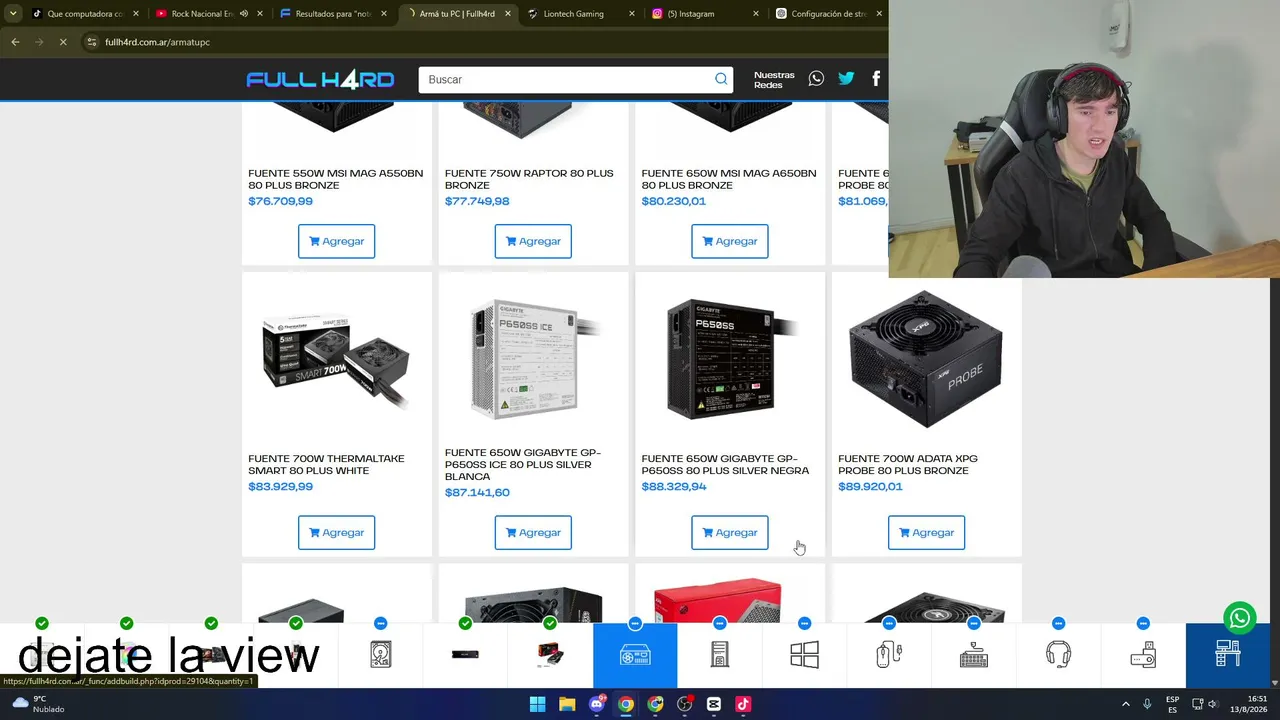Open Discord from the taskbar
Image resolution: width=1280 pixels, height=720 pixels.
[596, 704]
